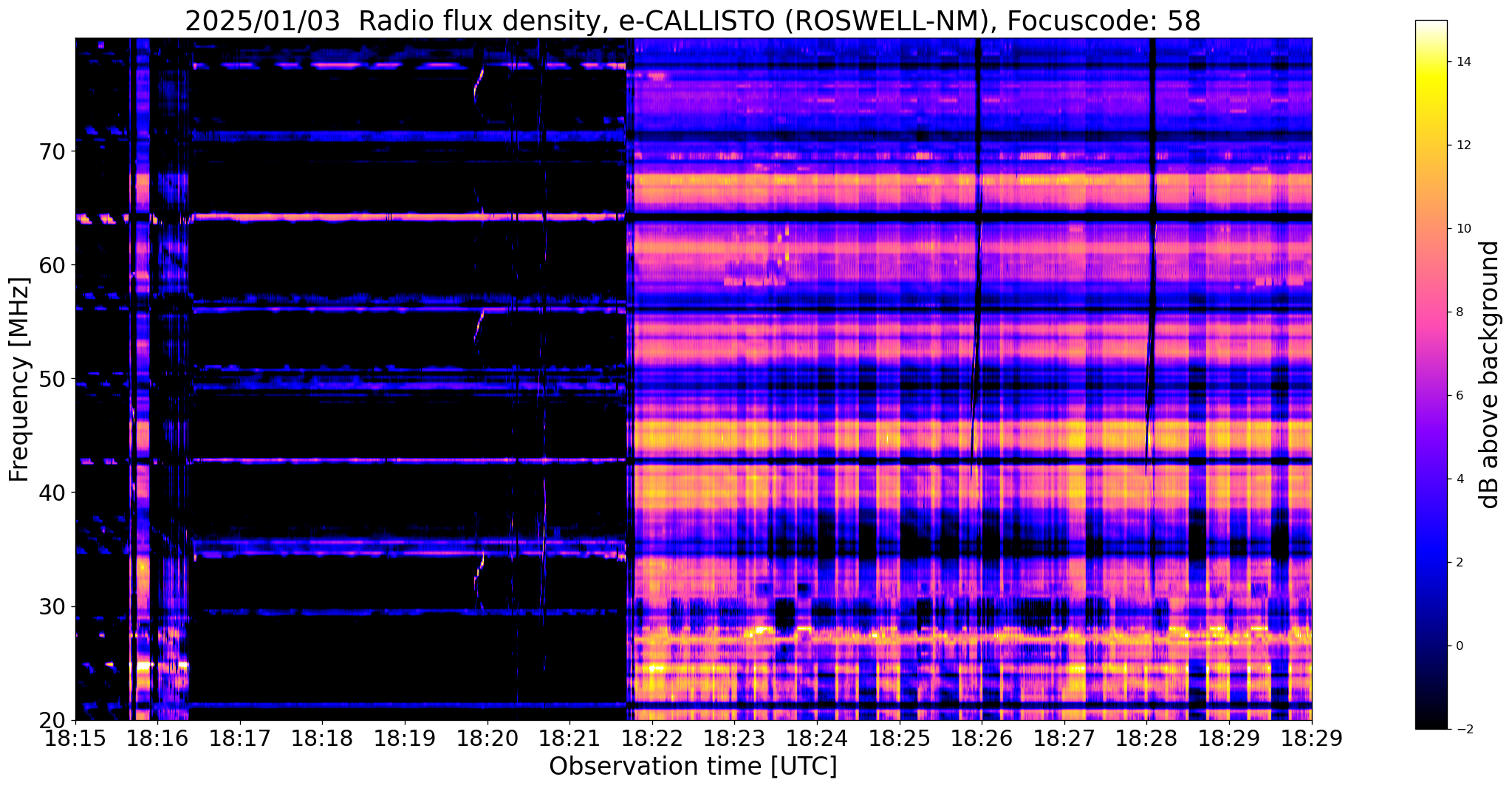
Task: Click the 18:28 time tick label
Action: 1146,739
